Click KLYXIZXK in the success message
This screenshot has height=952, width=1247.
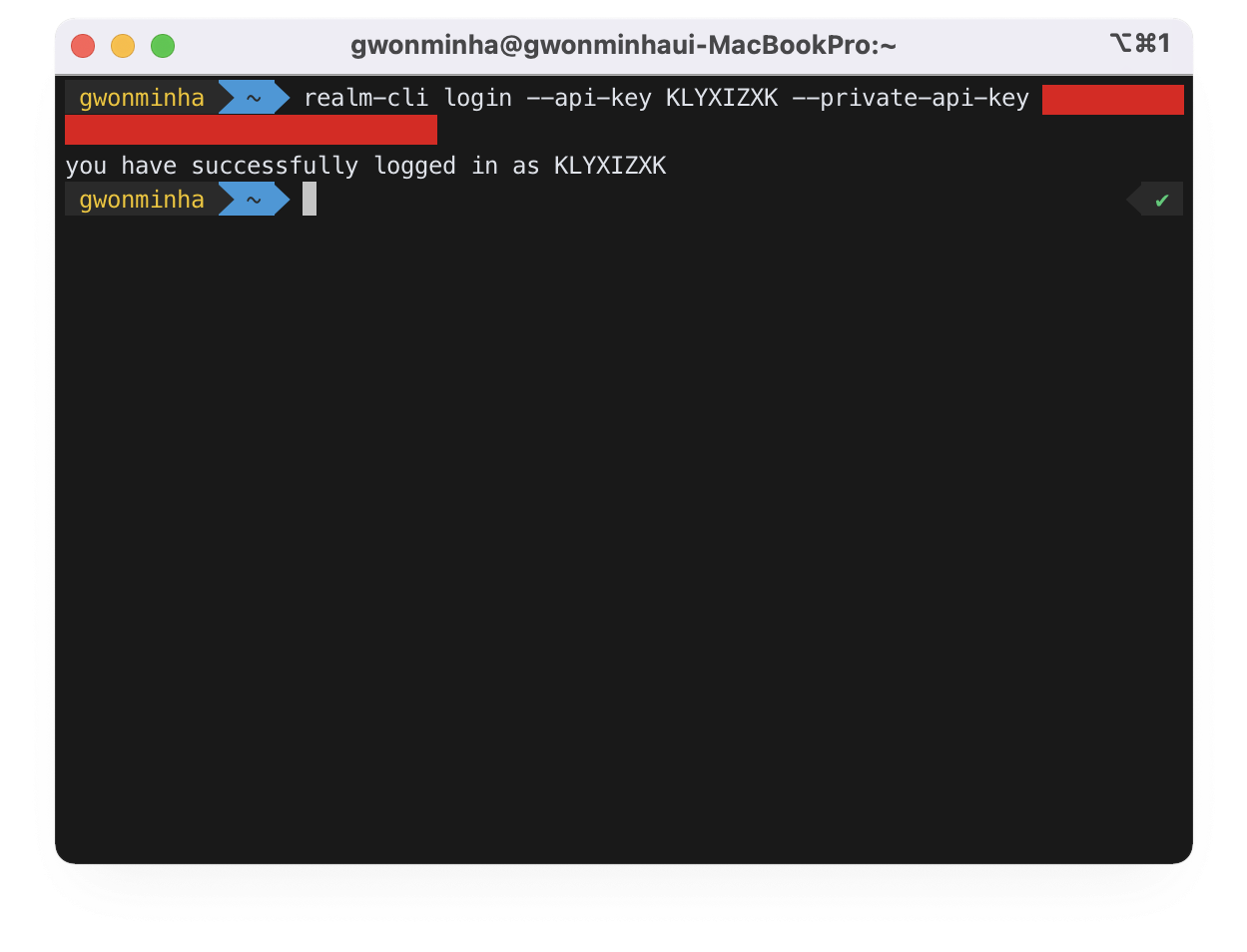pyautogui.click(x=610, y=166)
